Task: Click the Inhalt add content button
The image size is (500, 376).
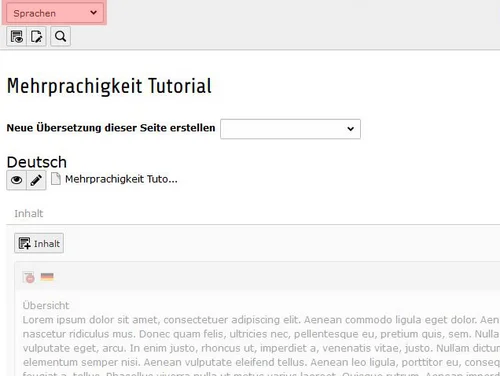Action: point(39,243)
